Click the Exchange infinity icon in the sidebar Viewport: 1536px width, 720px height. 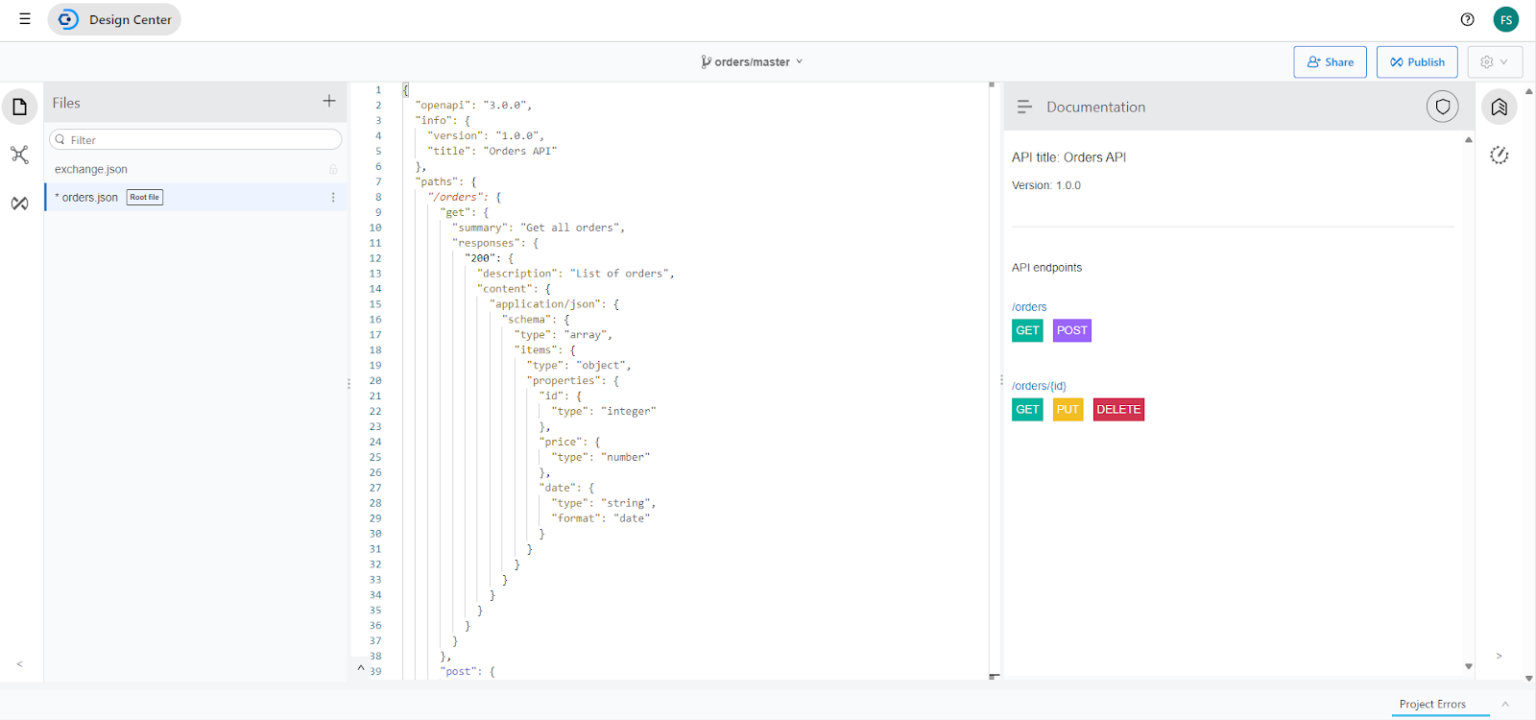point(19,203)
